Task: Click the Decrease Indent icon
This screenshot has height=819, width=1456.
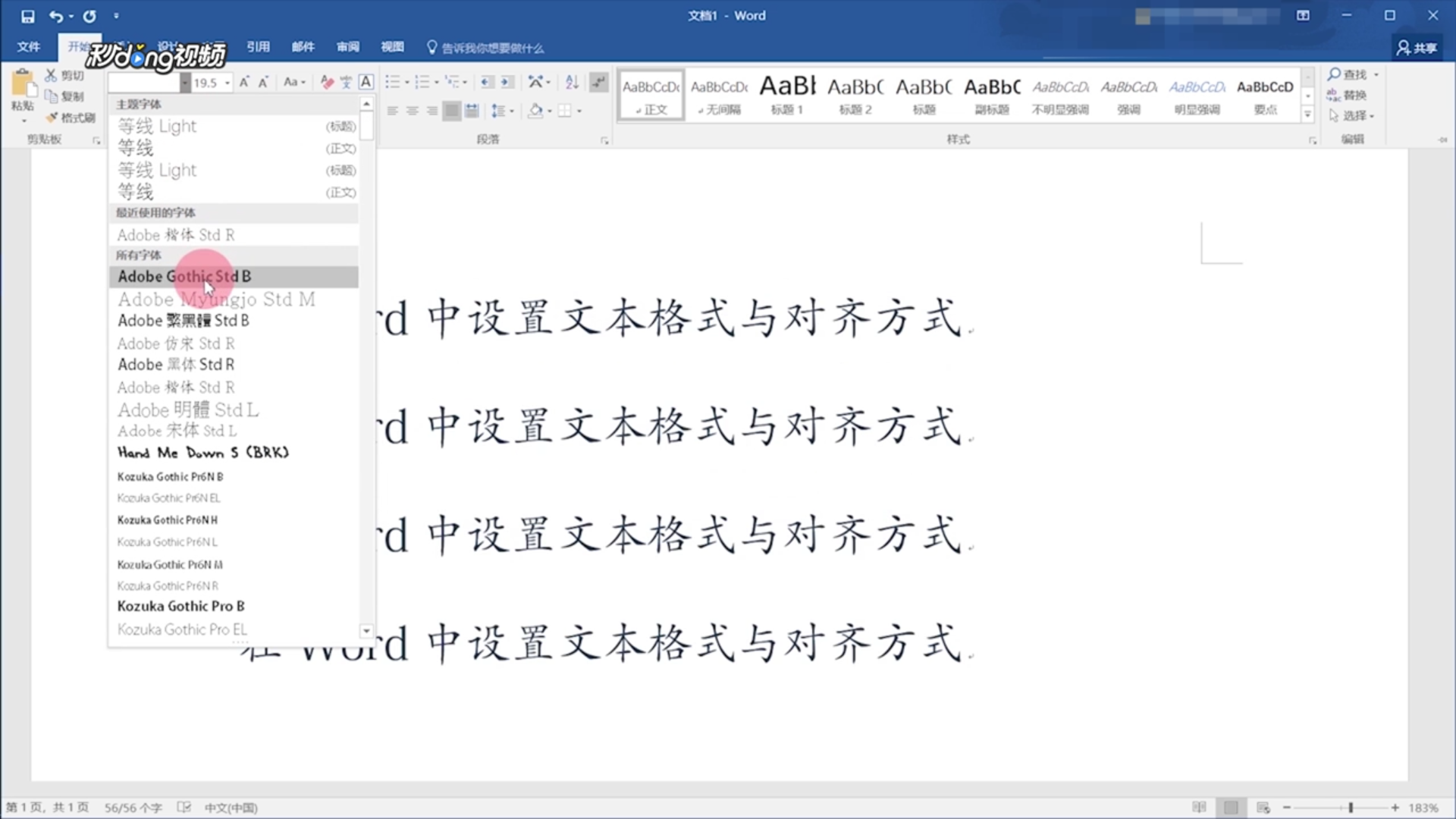Action: pyautogui.click(x=486, y=82)
